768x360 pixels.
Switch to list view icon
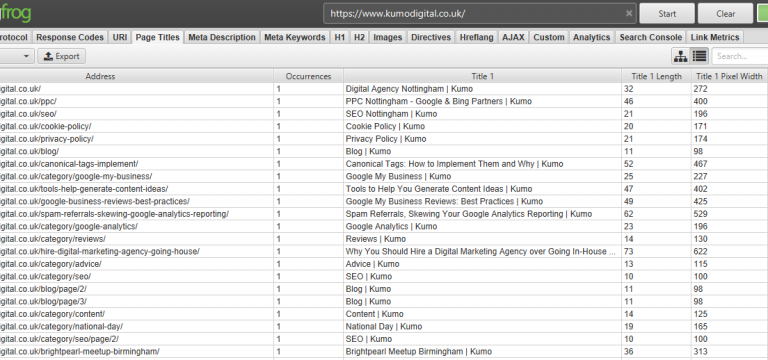(699, 56)
